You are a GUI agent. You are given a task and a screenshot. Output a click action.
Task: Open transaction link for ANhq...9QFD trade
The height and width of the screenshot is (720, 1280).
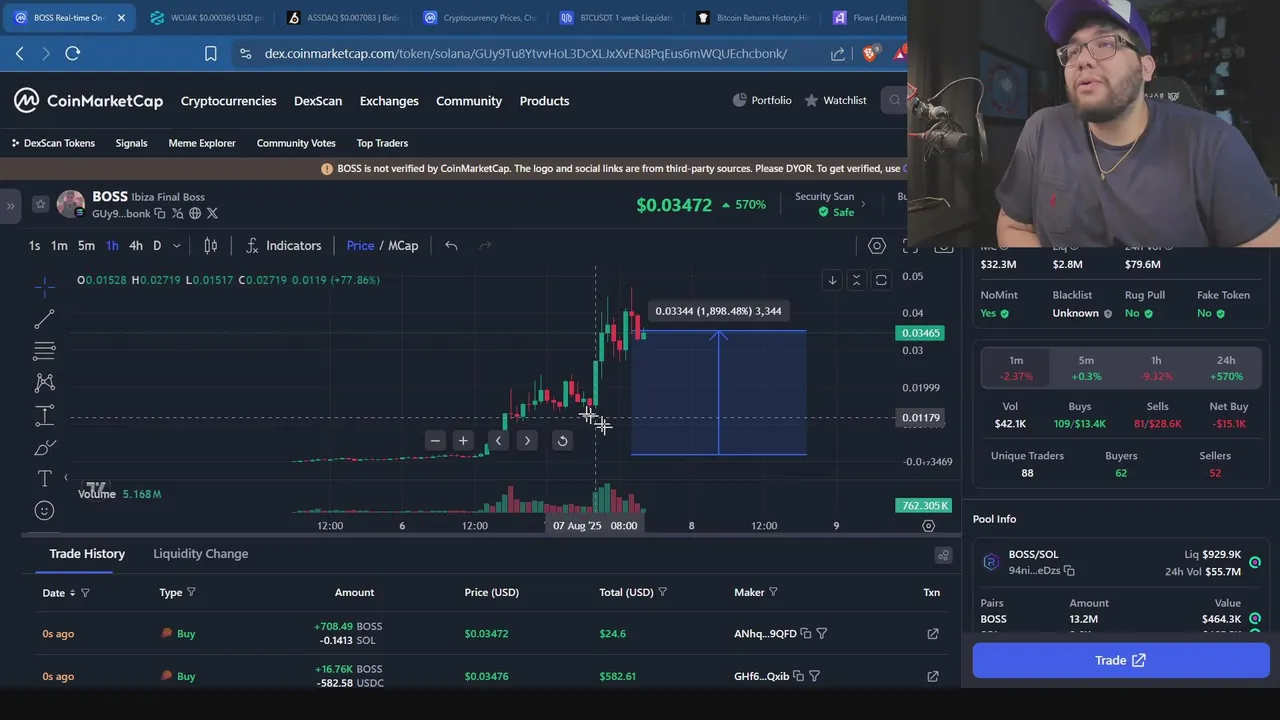933,633
